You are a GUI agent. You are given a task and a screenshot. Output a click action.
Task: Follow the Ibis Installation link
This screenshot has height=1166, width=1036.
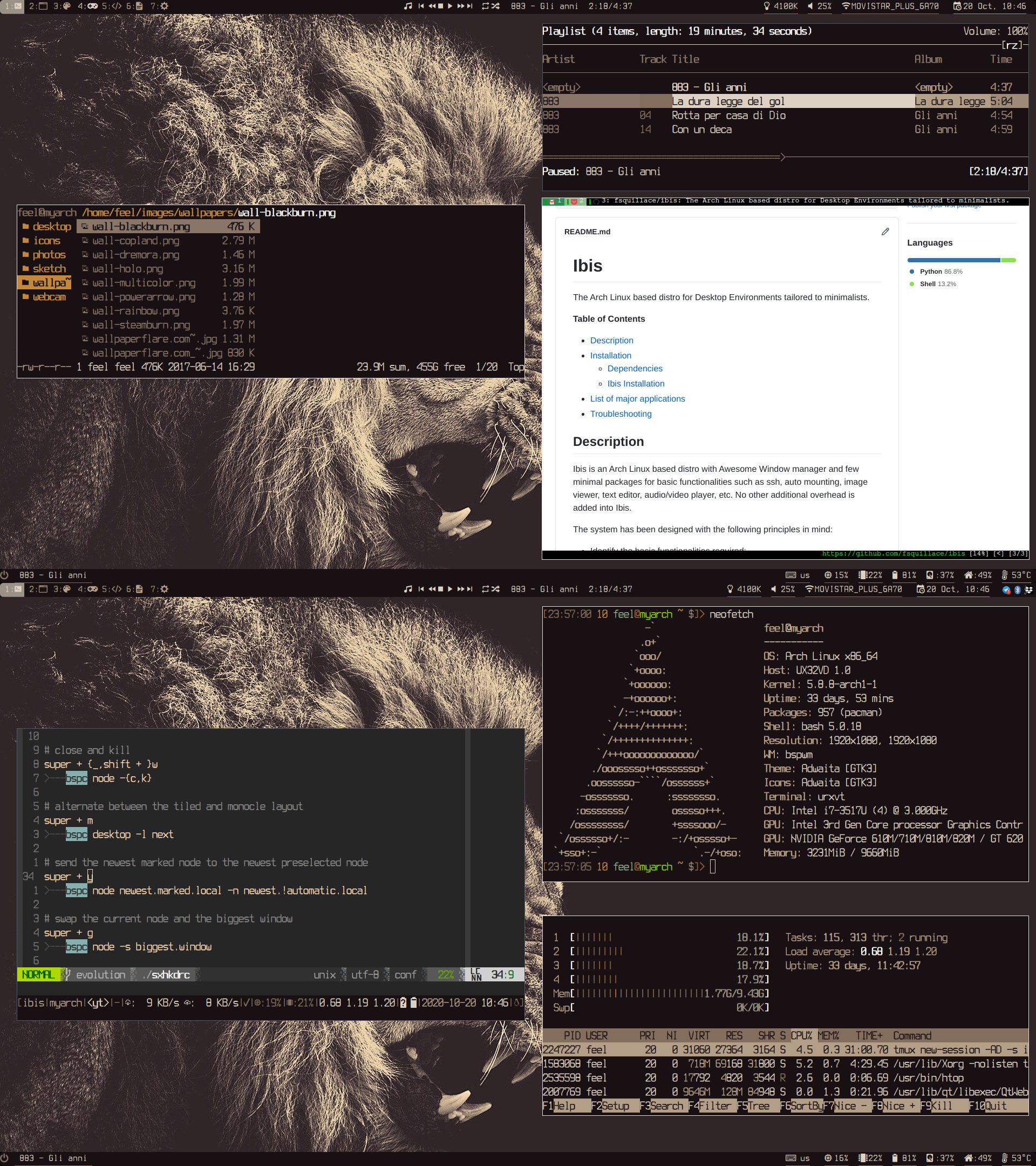636,384
